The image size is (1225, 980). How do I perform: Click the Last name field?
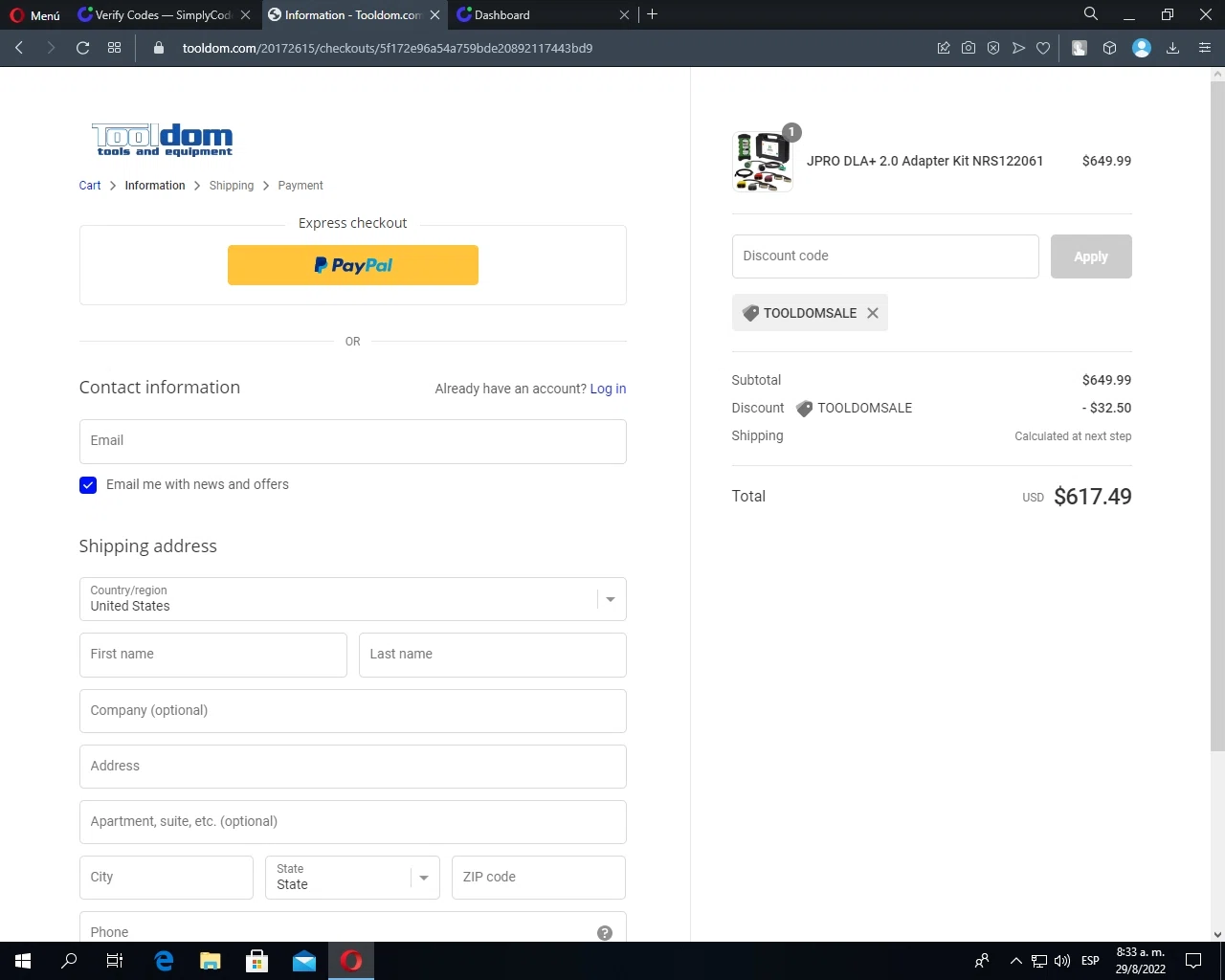click(493, 655)
